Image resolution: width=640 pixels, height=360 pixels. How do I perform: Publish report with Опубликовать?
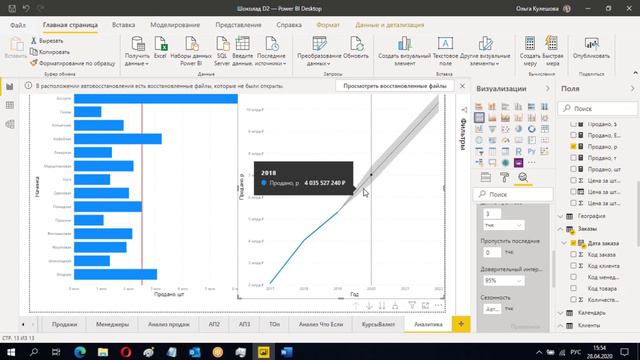point(591,47)
